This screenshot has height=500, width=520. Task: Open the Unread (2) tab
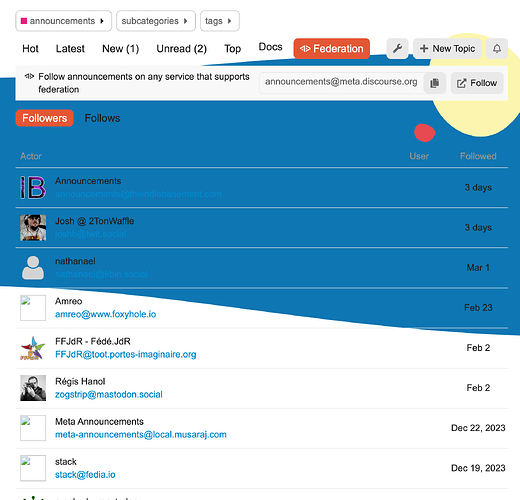click(181, 49)
